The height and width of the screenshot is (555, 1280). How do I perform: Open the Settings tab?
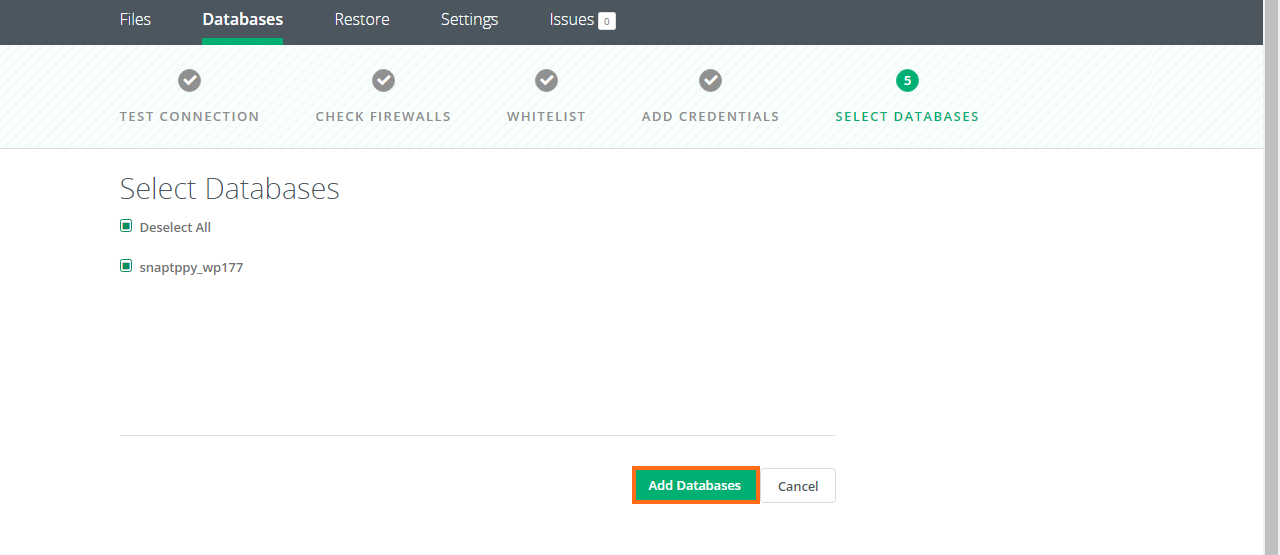click(469, 20)
